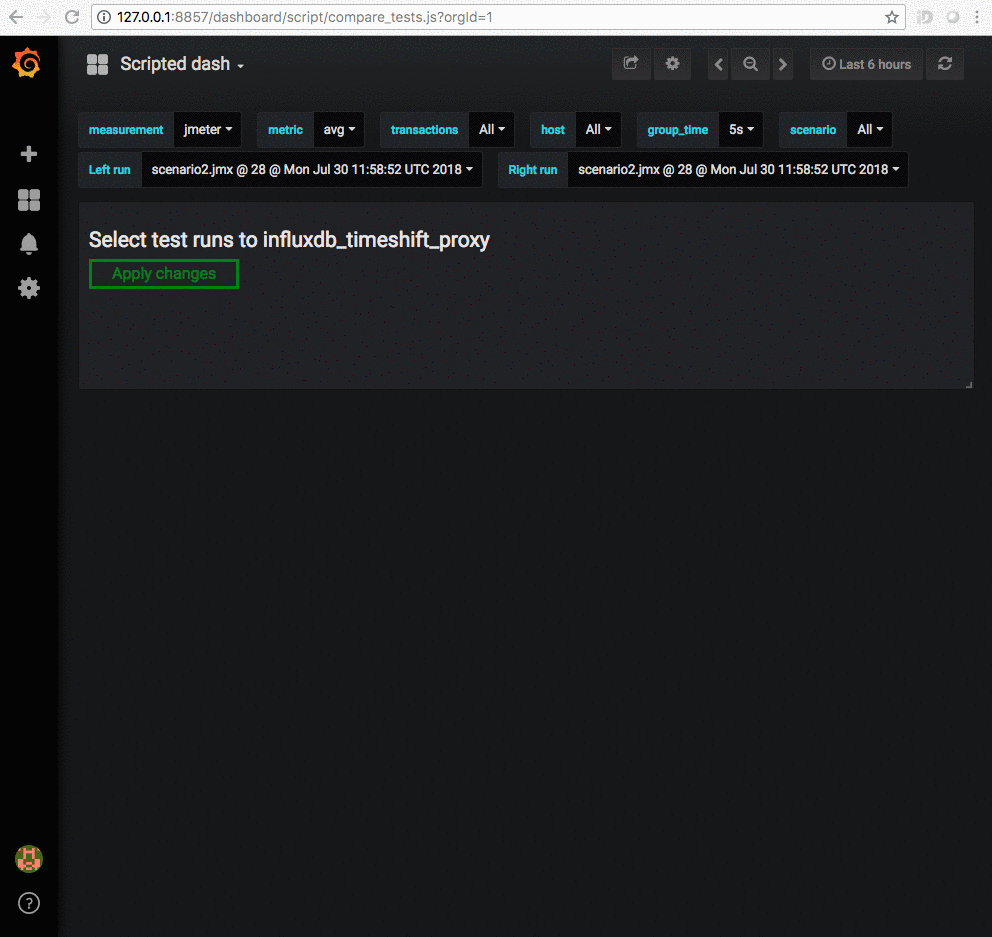The height and width of the screenshot is (937, 992).
Task: Refresh the dashboard
Action: point(945,64)
